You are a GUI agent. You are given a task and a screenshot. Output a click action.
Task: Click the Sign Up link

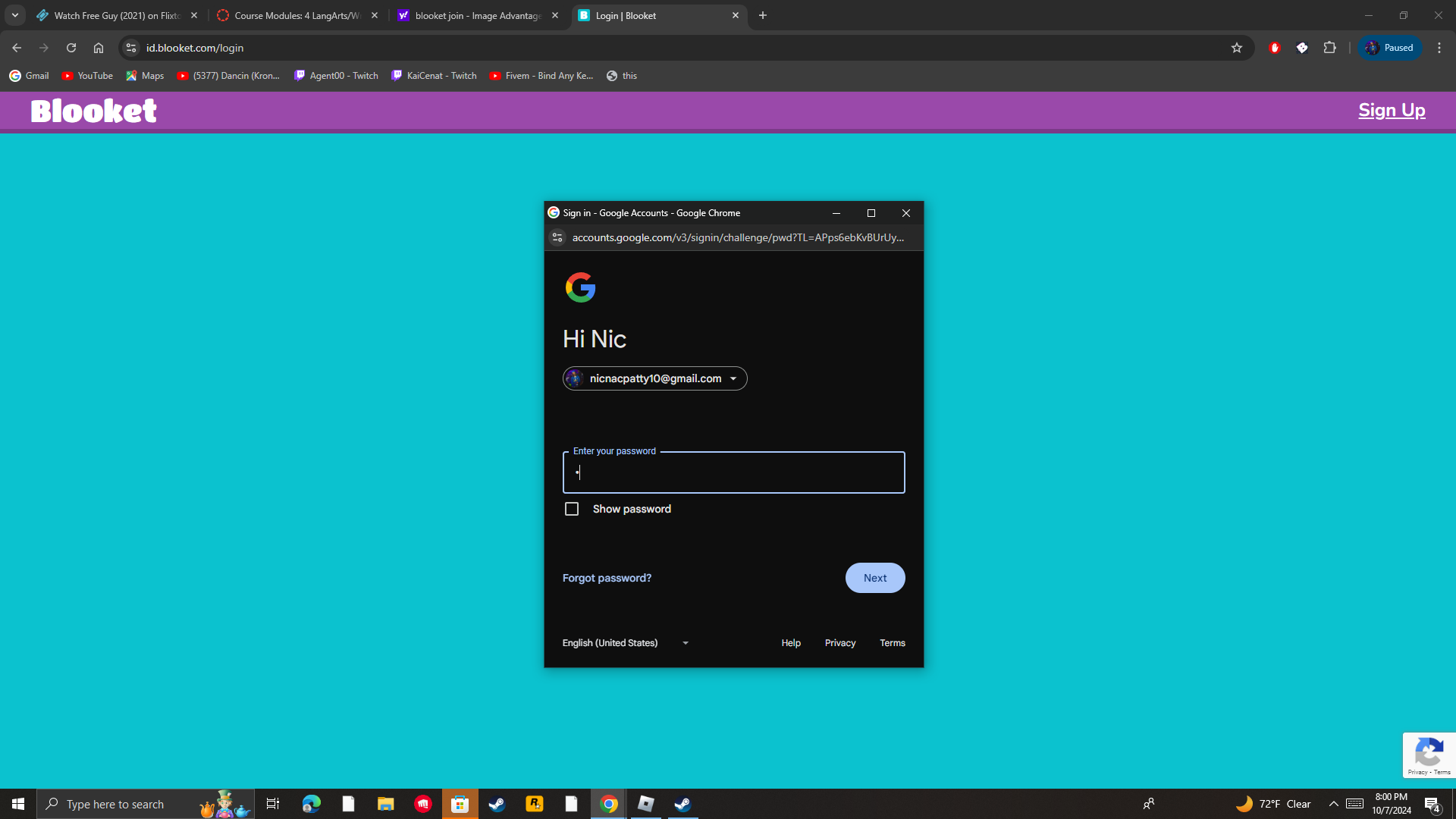tap(1392, 111)
